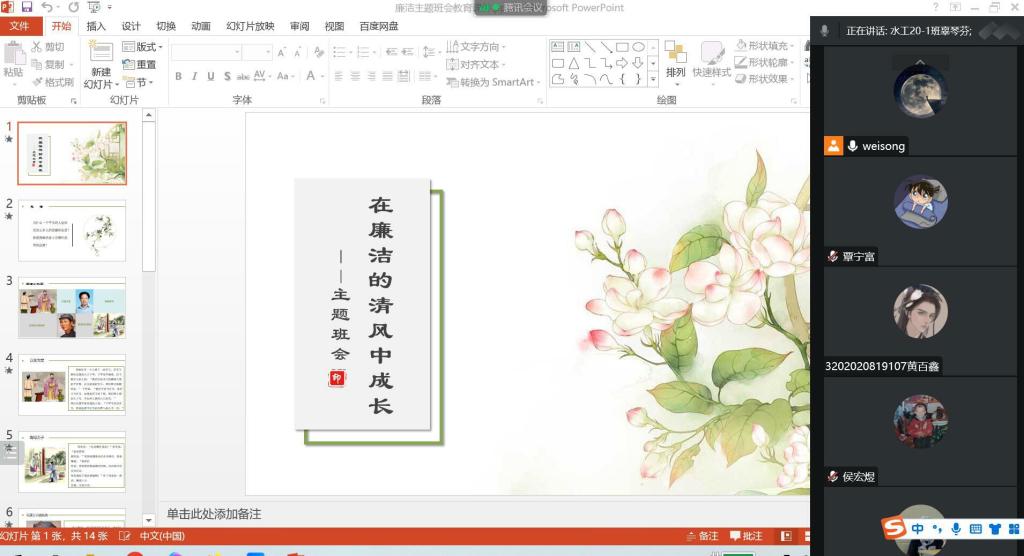Screen dimensions: 1024x556
Task: Toggle italic formatting
Action: (195, 77)
